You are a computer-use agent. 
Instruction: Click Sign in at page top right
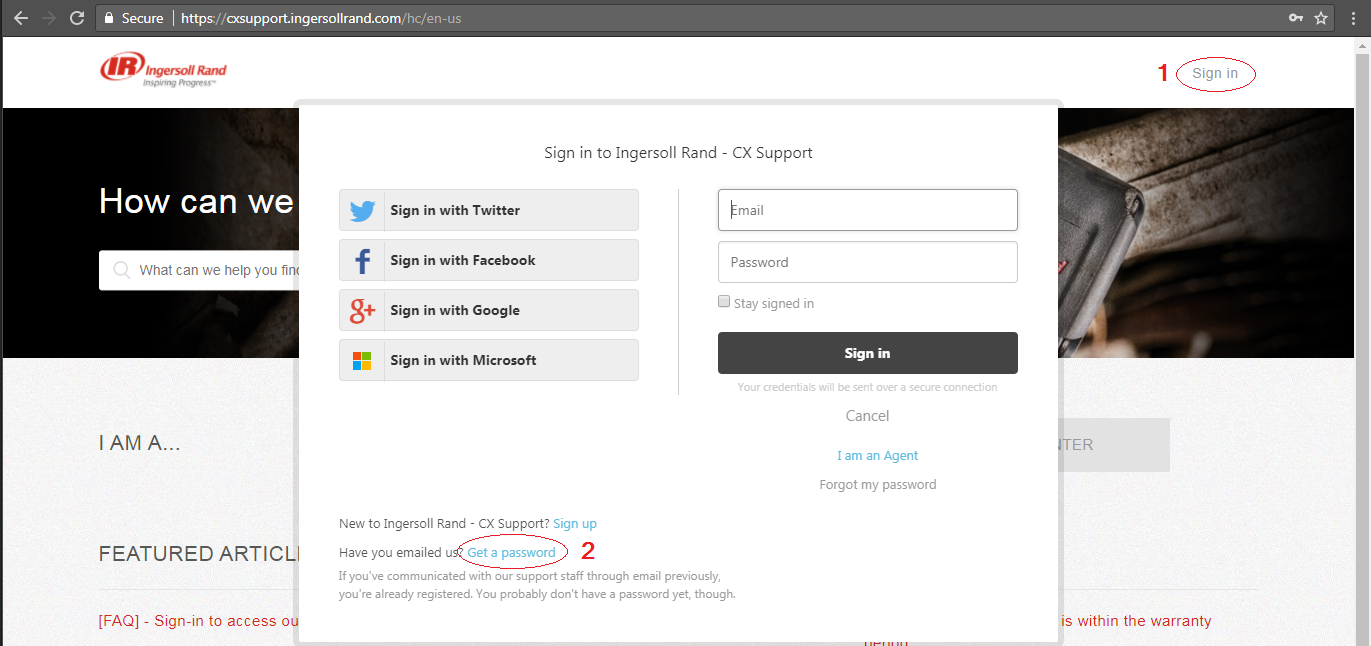coord(1215,73)
